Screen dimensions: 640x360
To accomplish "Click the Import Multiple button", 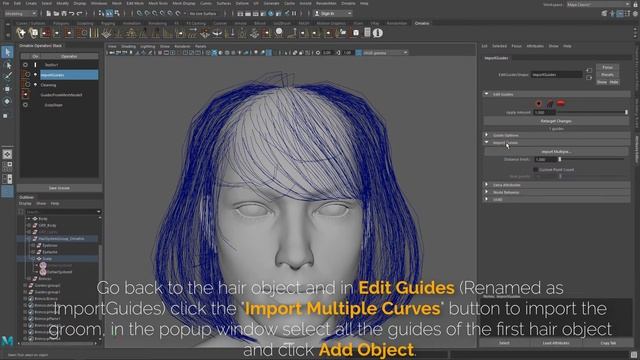I will (556, 151).
